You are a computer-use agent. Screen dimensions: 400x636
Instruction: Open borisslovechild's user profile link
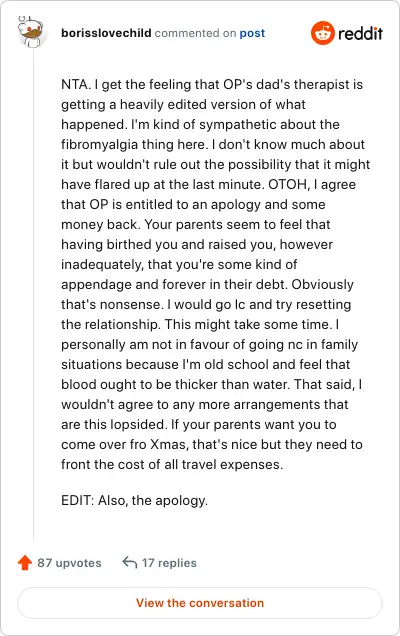point(106,33)
